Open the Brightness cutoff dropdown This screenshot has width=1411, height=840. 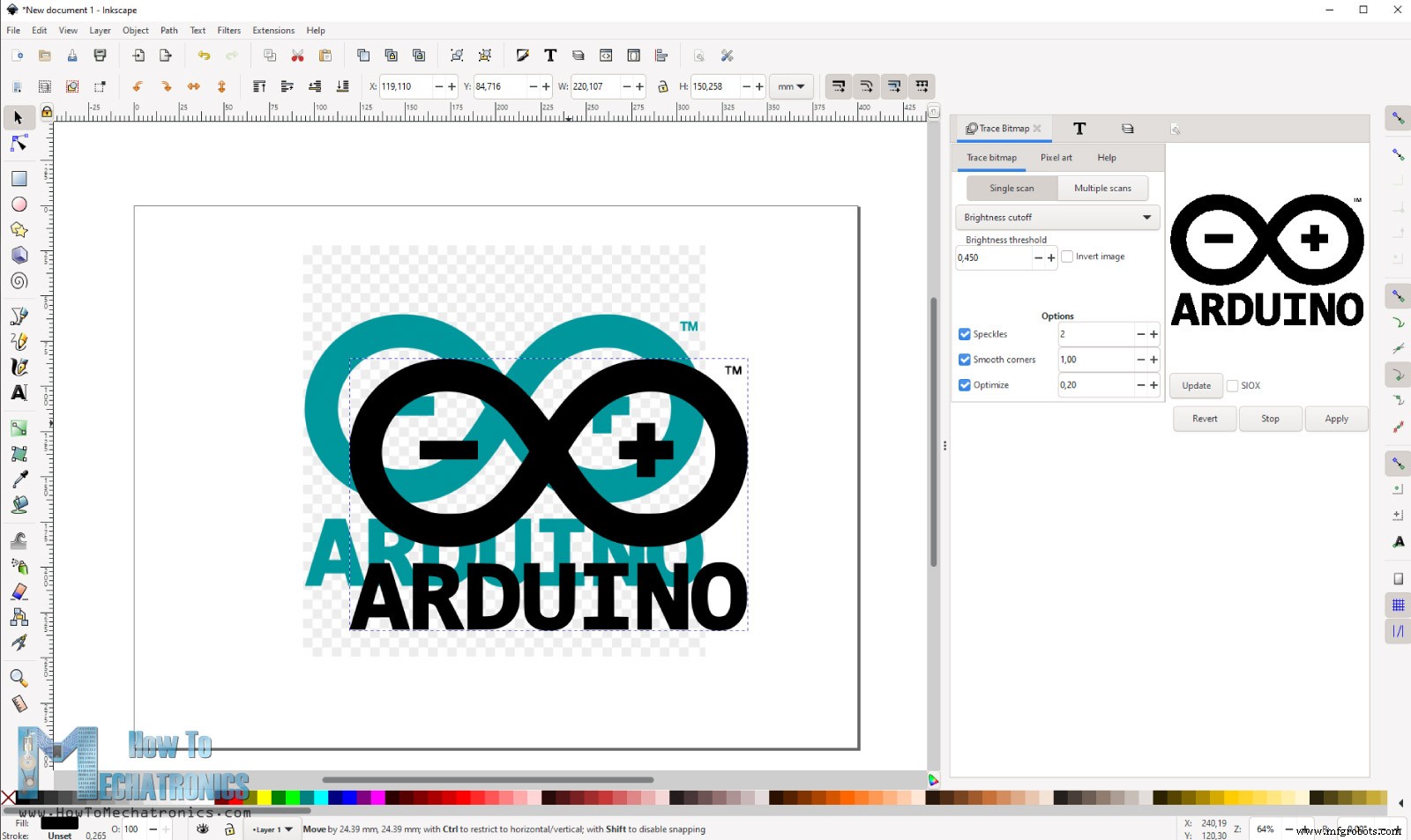(x=1056, y=218)
